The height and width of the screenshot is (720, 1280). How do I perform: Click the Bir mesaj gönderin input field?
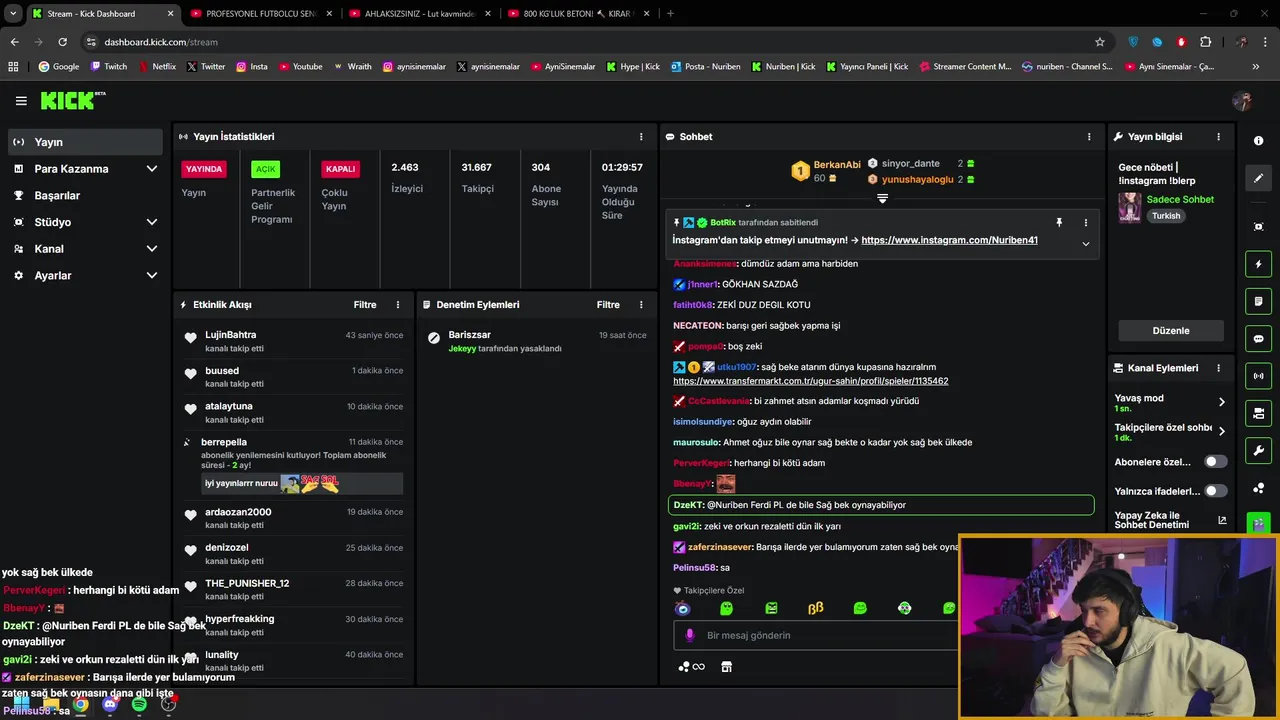pyautogui.click(x=818, y=636)
